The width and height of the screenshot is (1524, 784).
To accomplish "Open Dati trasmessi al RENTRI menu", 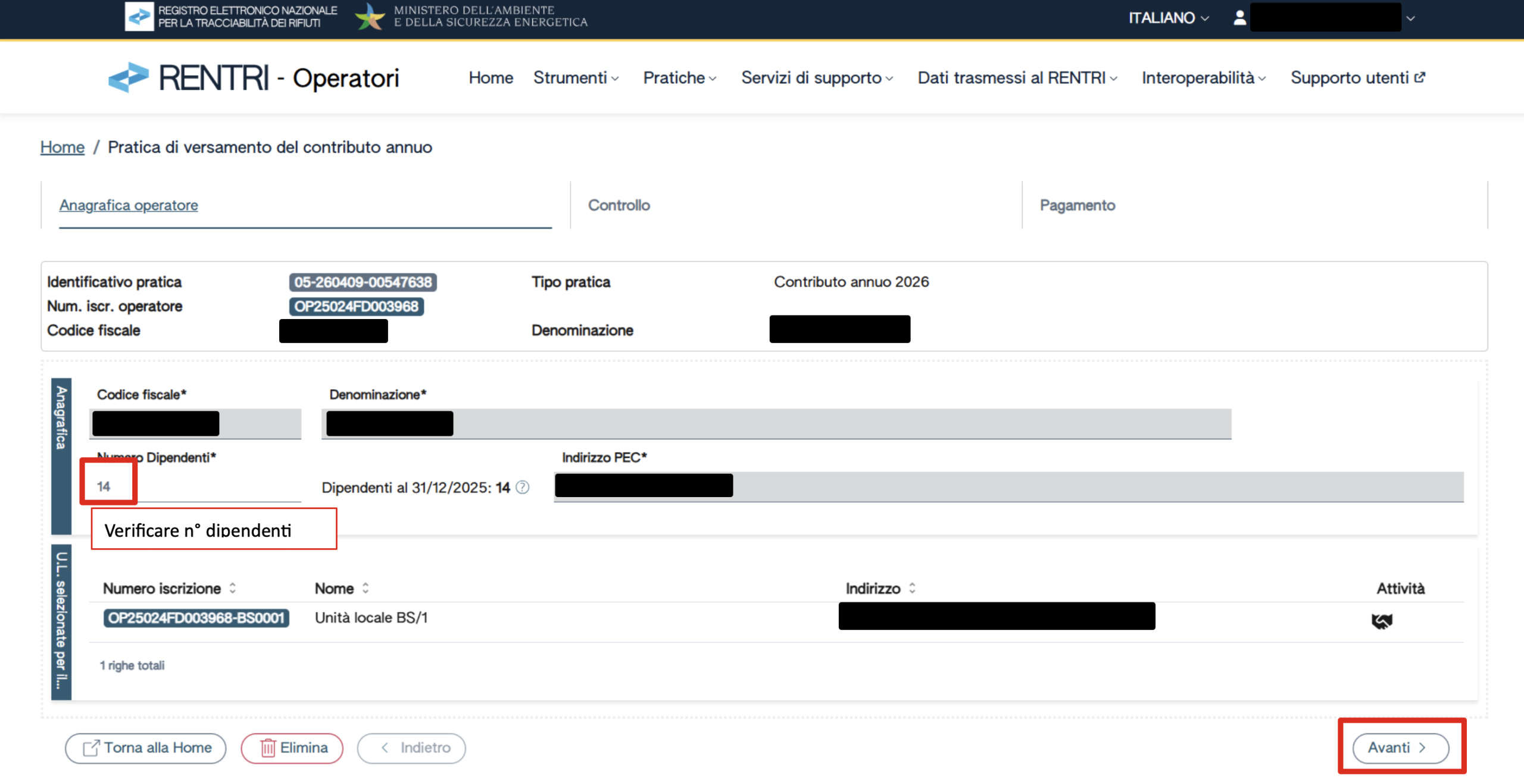I will click(x=1017, y=78).
